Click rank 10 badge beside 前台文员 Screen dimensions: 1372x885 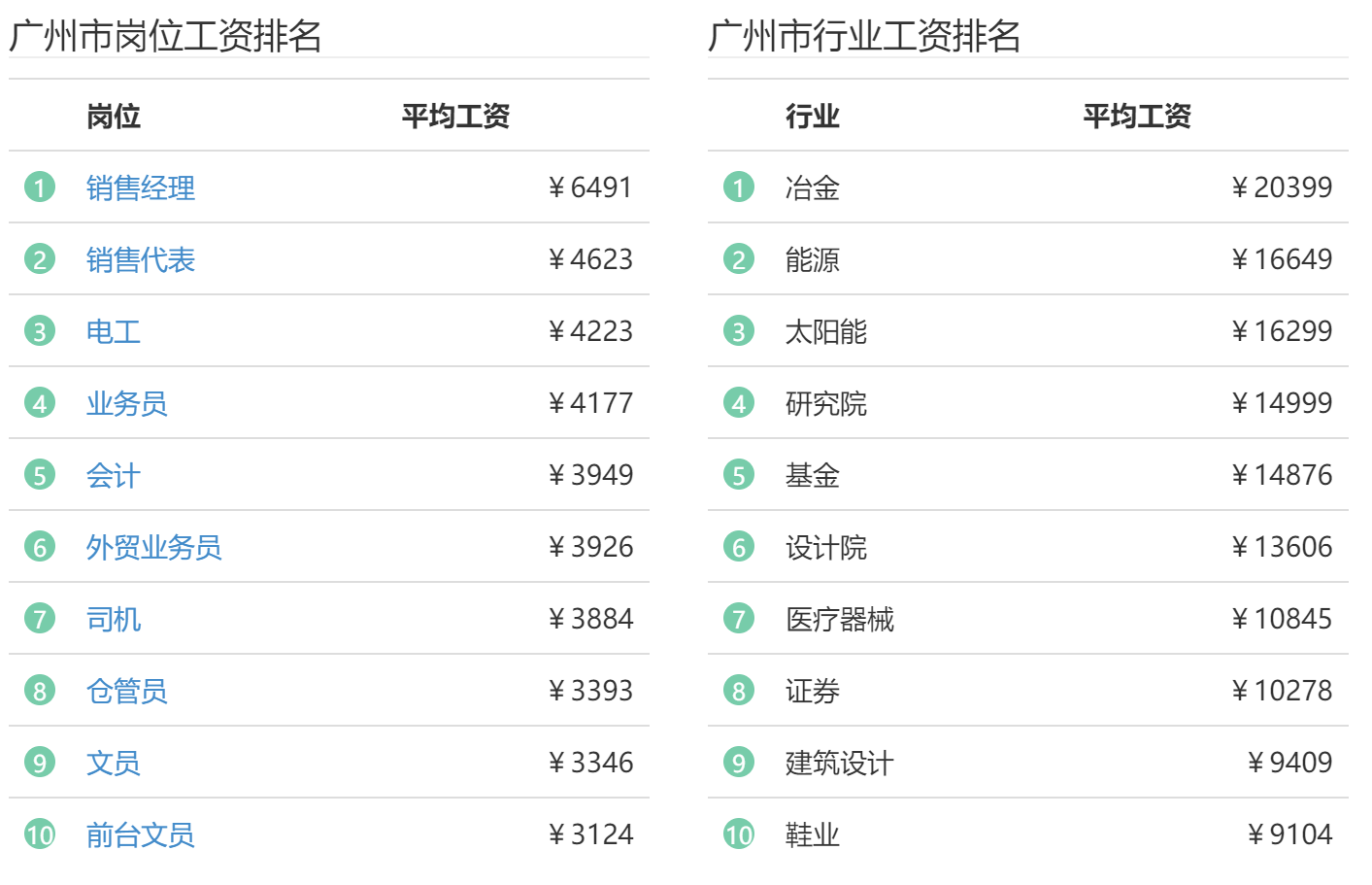(40, 834)
